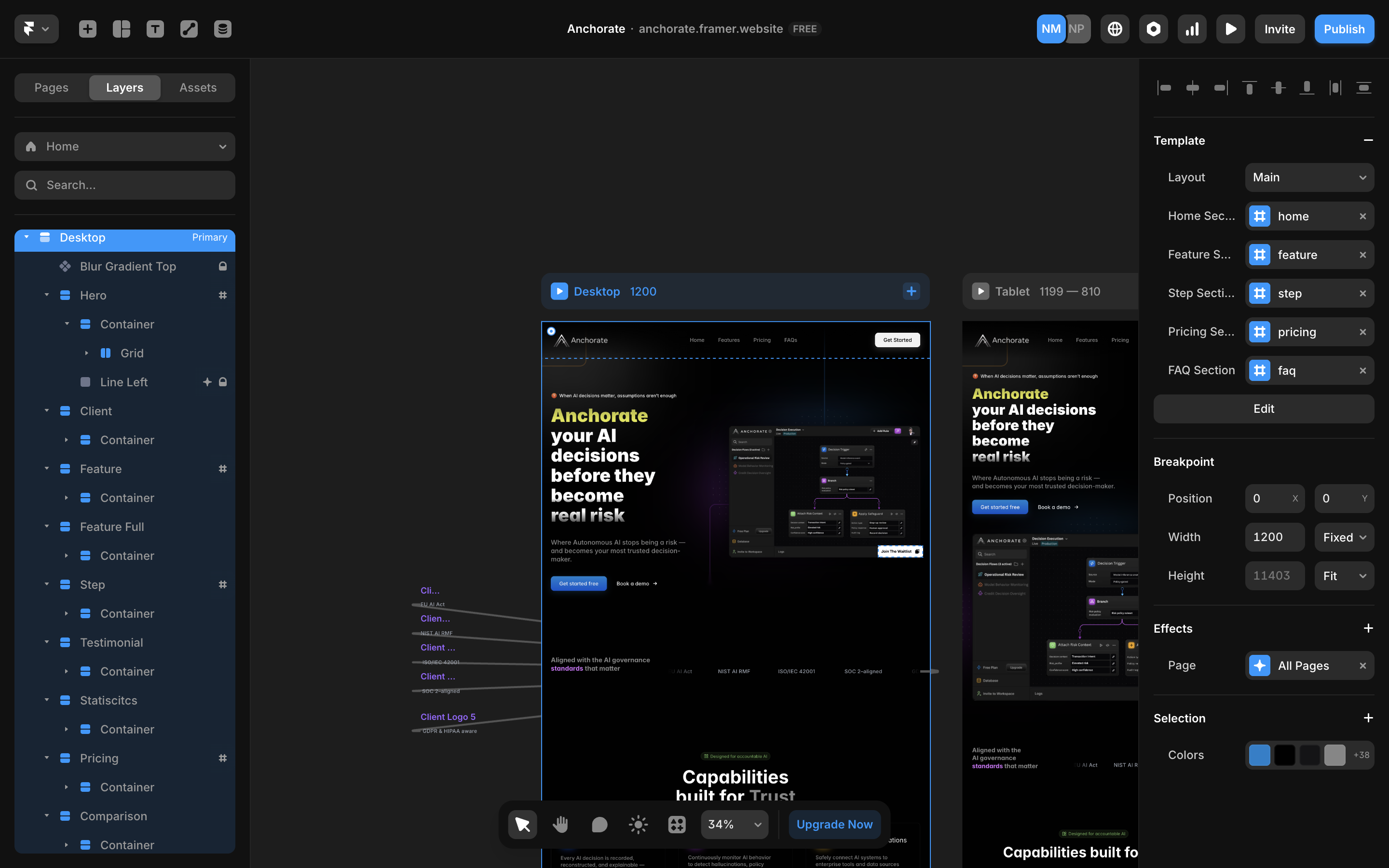The height and width of the screenshot is (868, 1389).
Task: Open the site analytics bar-chart icon
Action: (x=1192, y=29)
